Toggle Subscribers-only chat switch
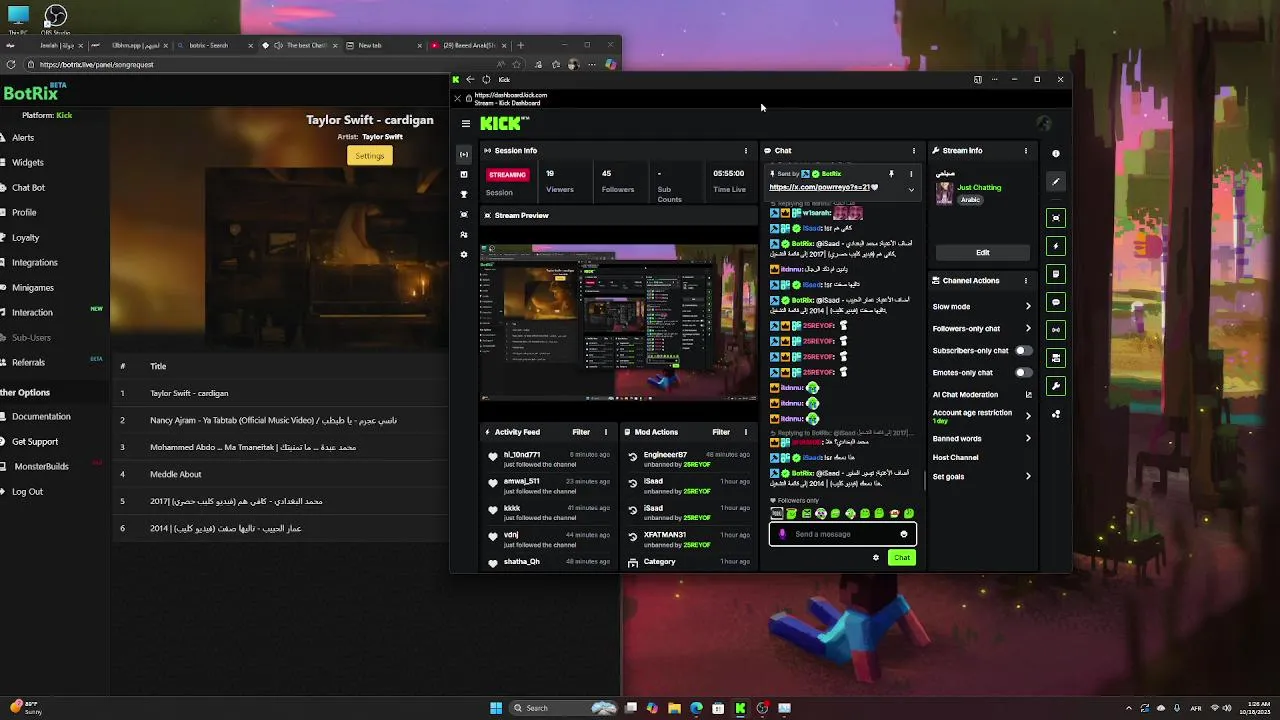 [1023, 351]
